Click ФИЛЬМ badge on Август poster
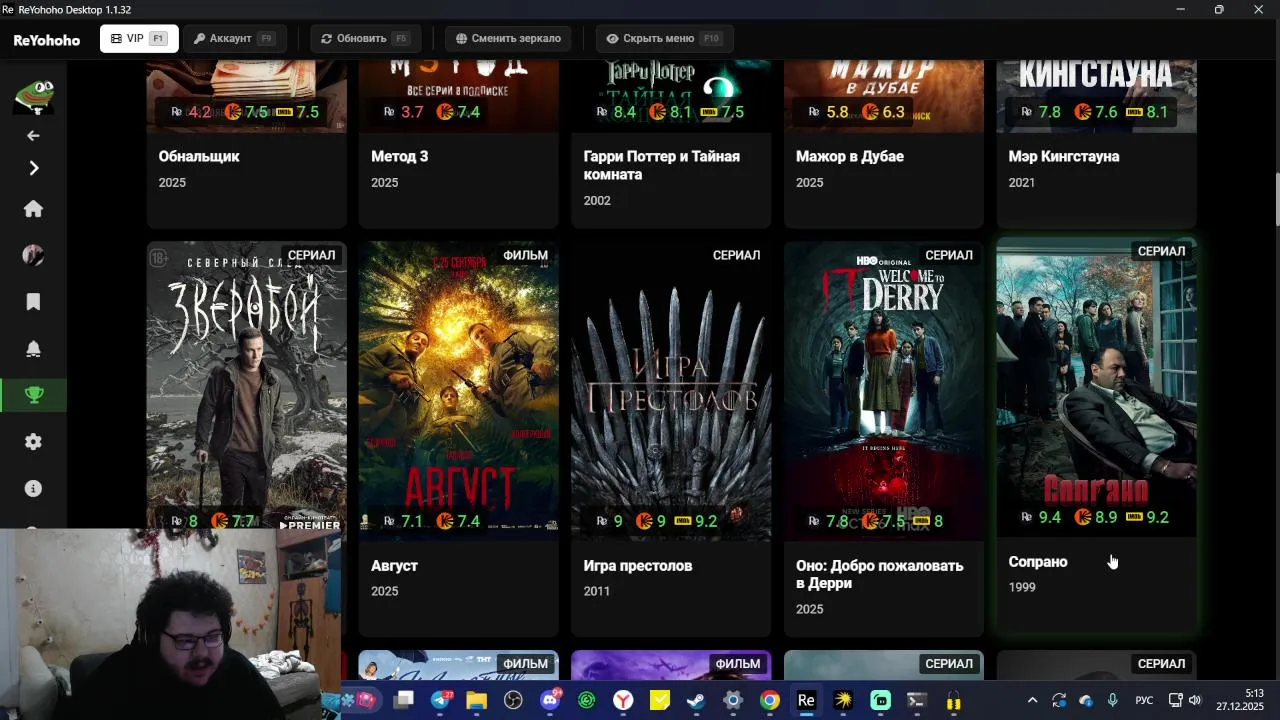 coord(525,255)
